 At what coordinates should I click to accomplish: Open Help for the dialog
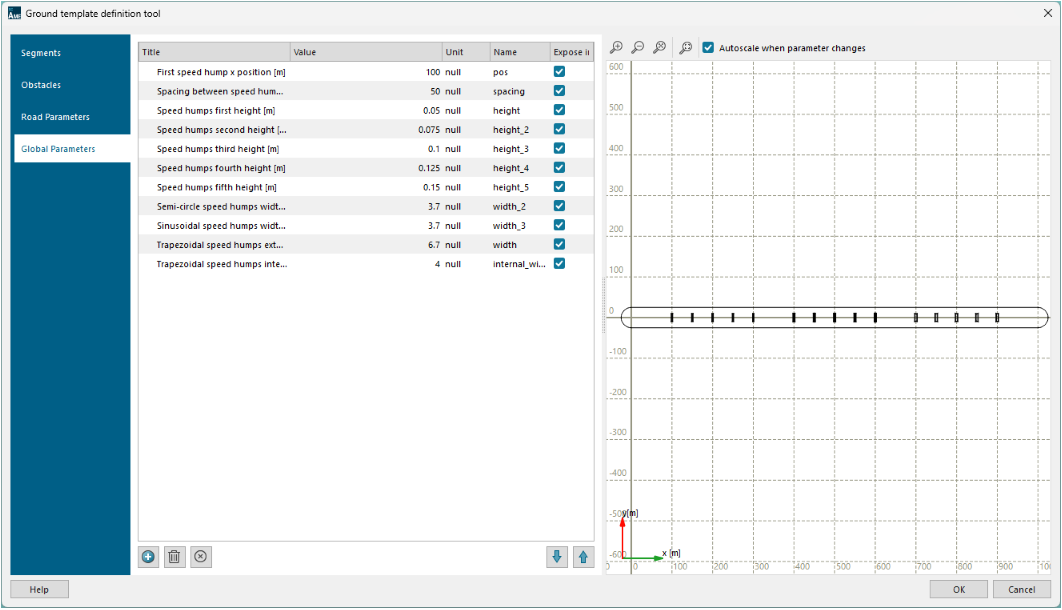(x=39, y=589)
